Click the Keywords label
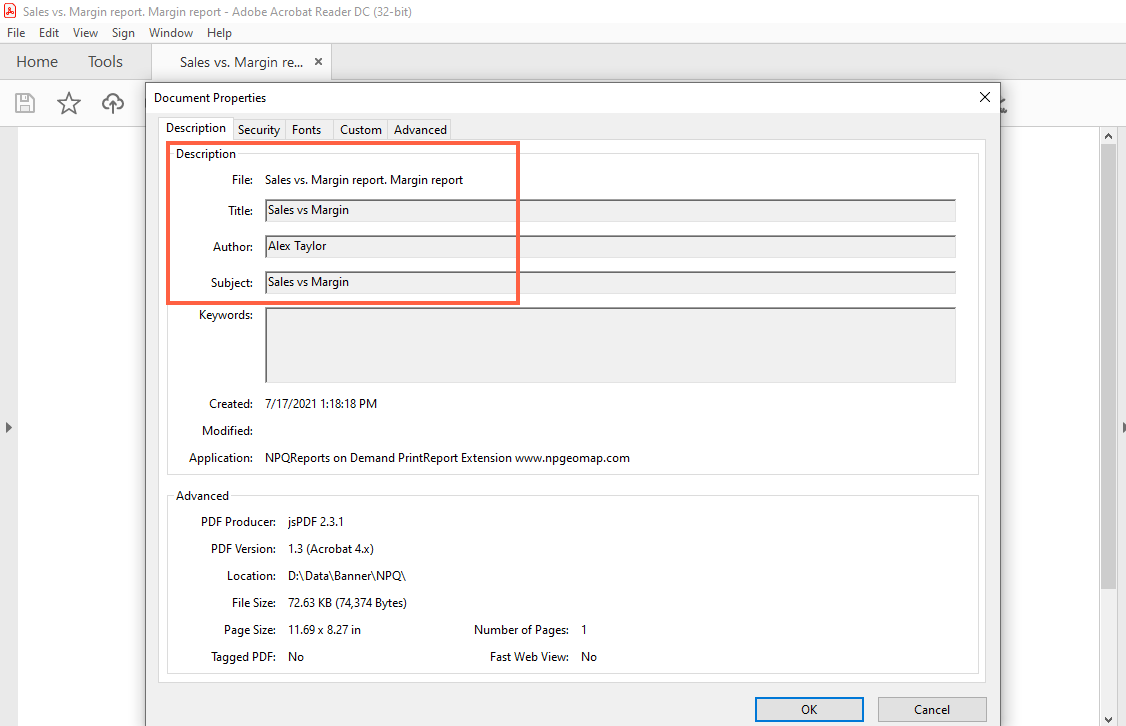The height and width of the screenshot is (726, 1126). [x=226, y=315]
